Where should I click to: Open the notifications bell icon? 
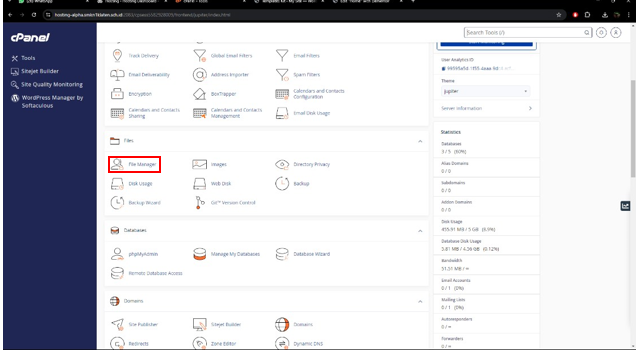click(x=601, y=33)
